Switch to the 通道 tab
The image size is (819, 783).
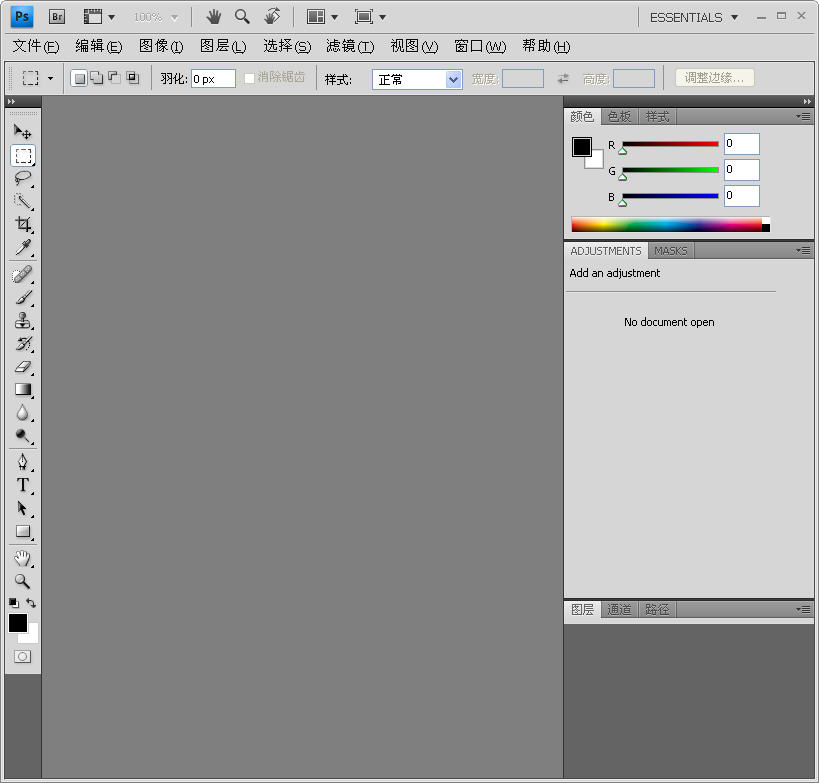619,609
